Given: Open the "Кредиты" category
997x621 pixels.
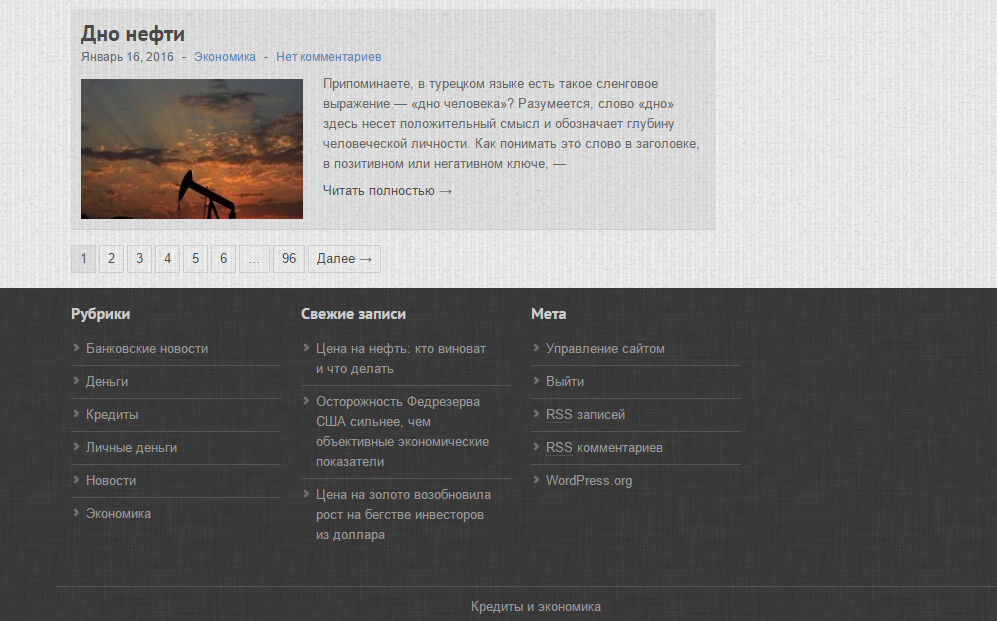Looking at the screenshot, I should click(112, 414).
